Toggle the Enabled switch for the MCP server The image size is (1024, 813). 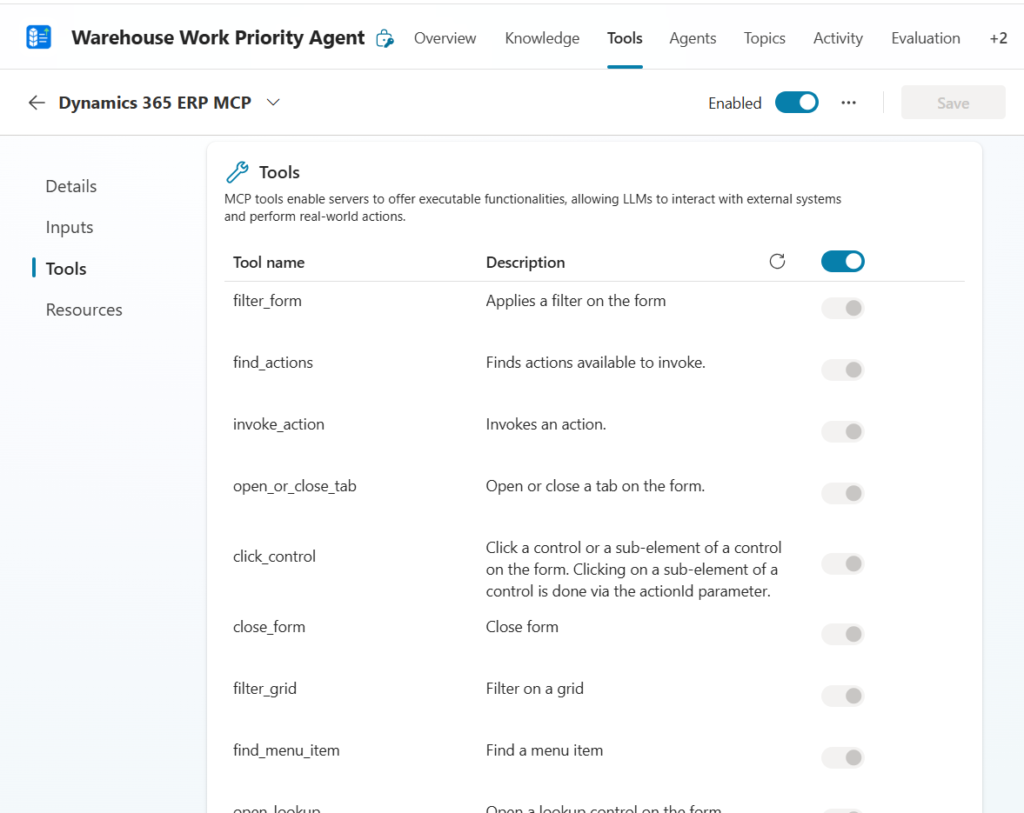(796, 103)
